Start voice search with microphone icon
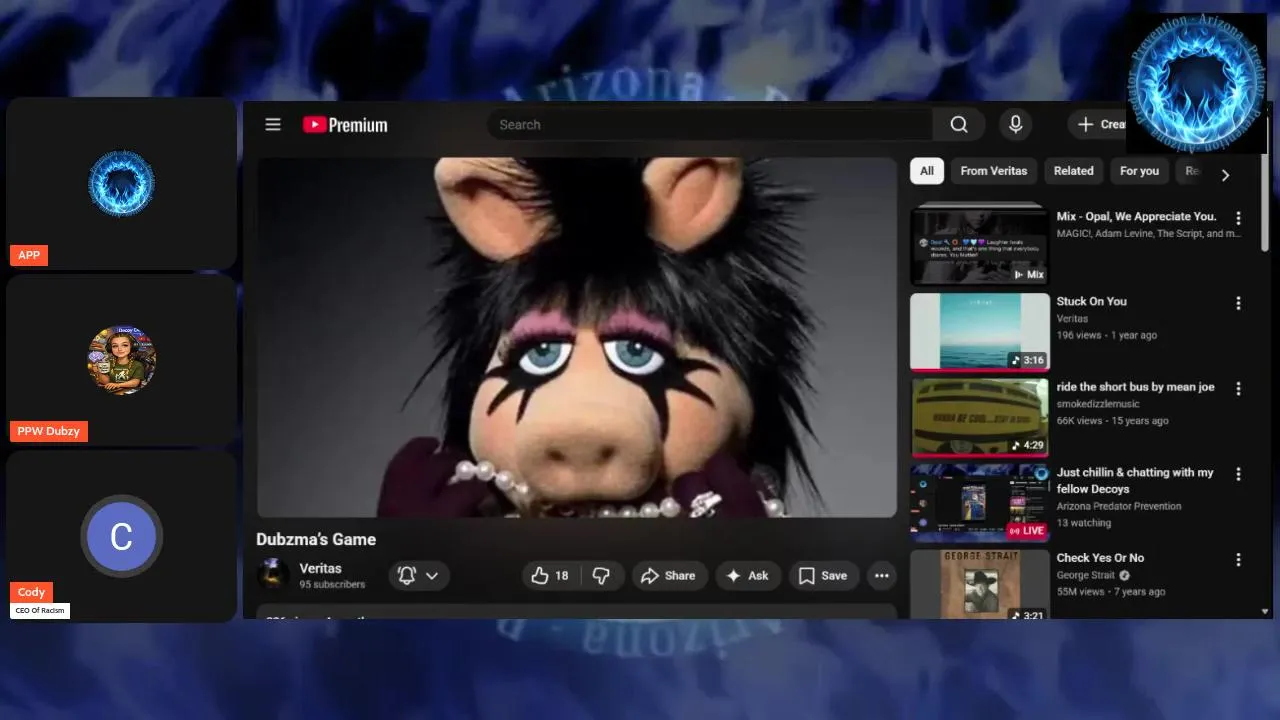 tap(1015, 124)
